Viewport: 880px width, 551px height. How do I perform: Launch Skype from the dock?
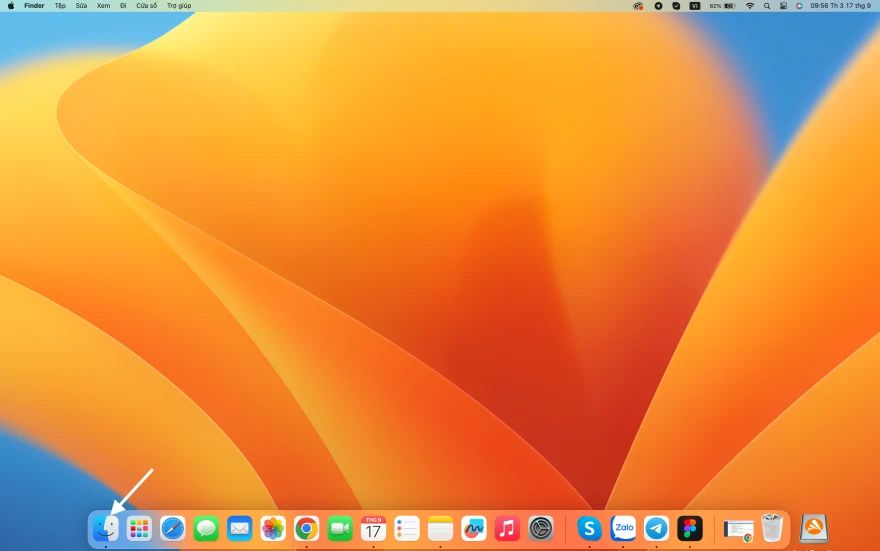[589, 529]
